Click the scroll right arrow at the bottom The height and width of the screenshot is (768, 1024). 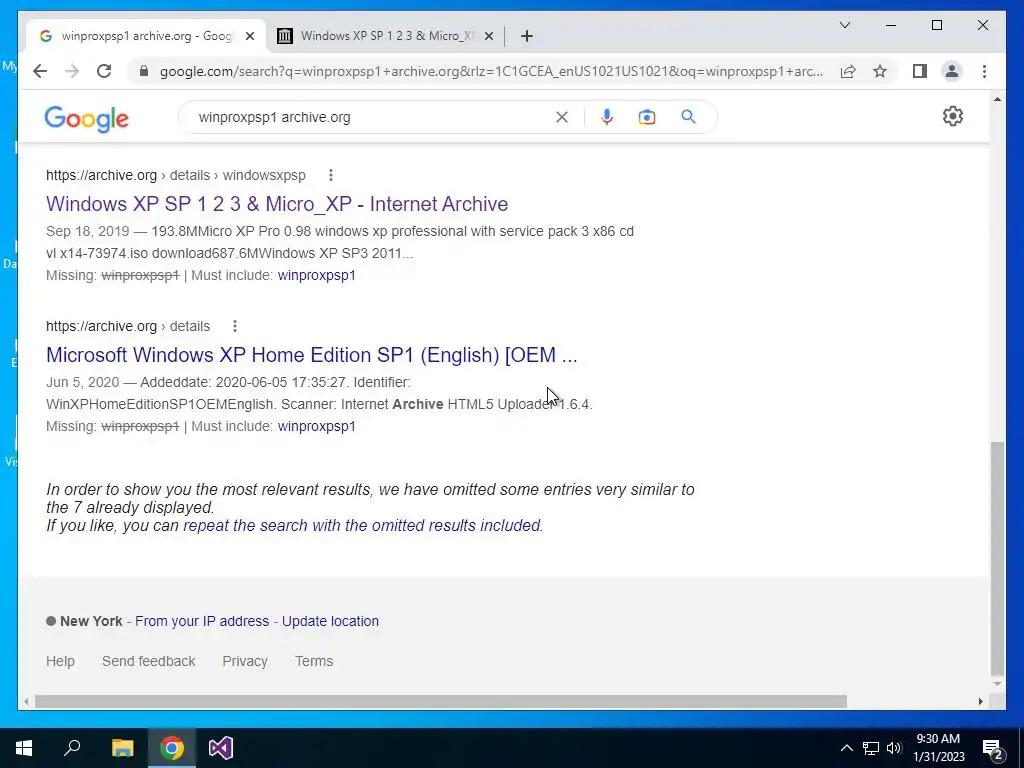coord(981,701)
